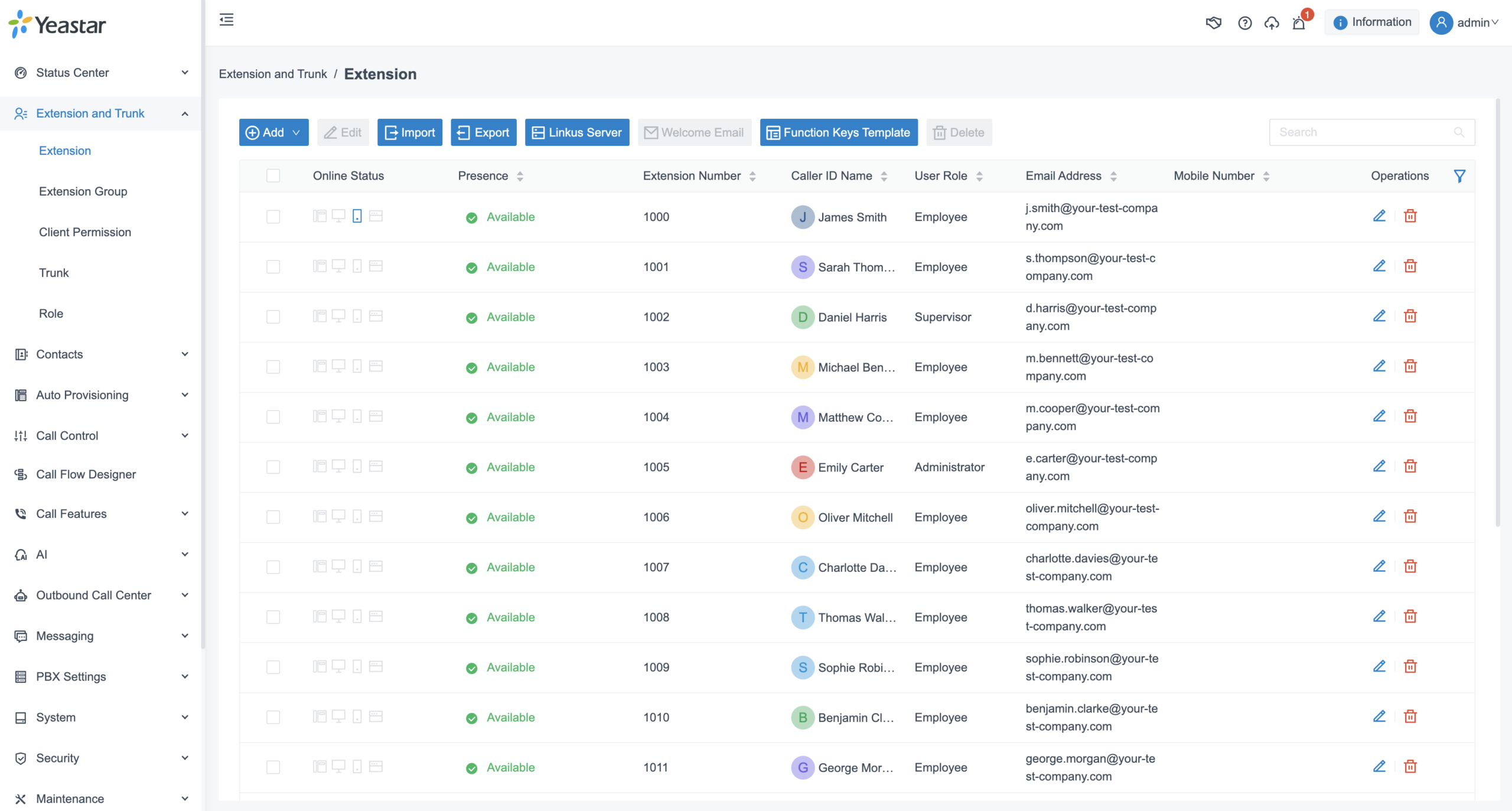Click the Export button

coord(484,132)
